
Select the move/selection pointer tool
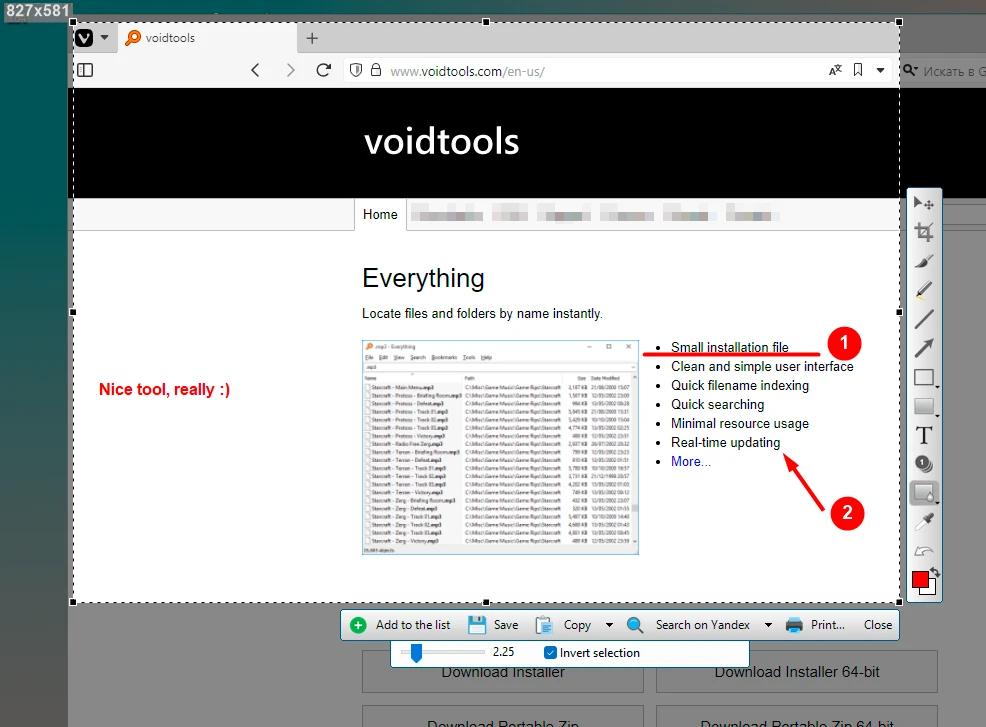923,204
